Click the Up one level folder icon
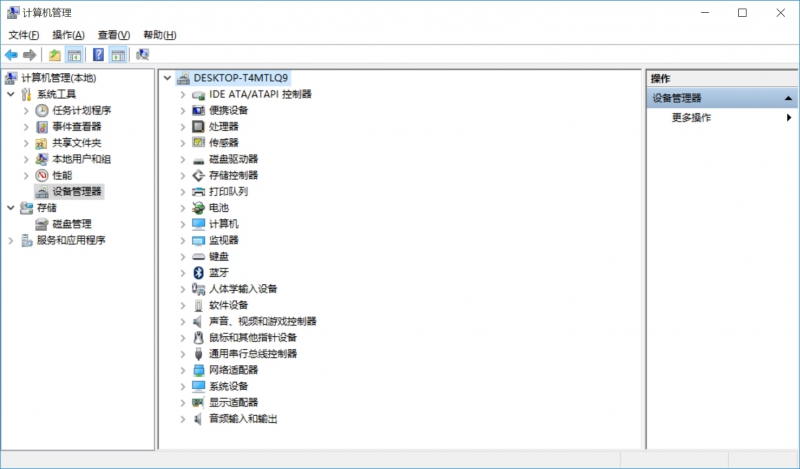Viewport: 800px width, 469px height. click(55, 54)
